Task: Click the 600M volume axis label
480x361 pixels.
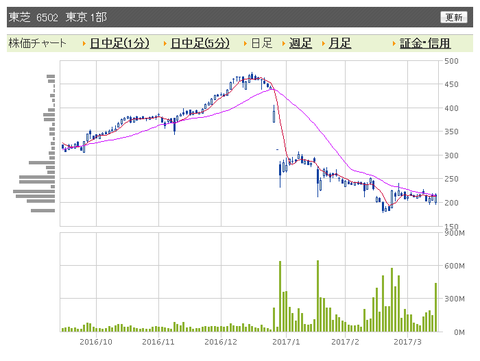Action: click(x=454, y=266)
